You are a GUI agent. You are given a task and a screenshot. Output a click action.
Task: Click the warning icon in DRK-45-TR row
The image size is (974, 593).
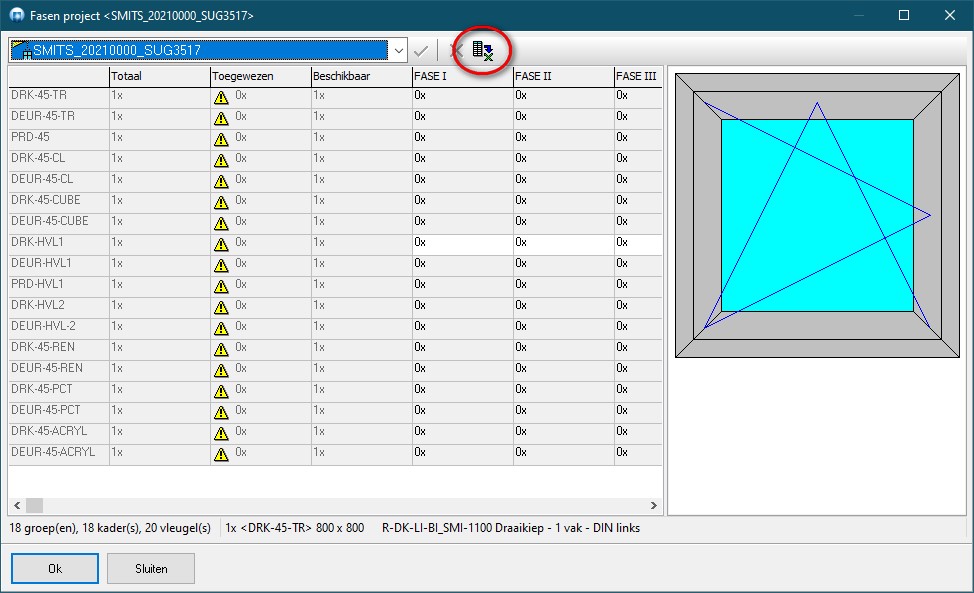[x=221, y=97]
